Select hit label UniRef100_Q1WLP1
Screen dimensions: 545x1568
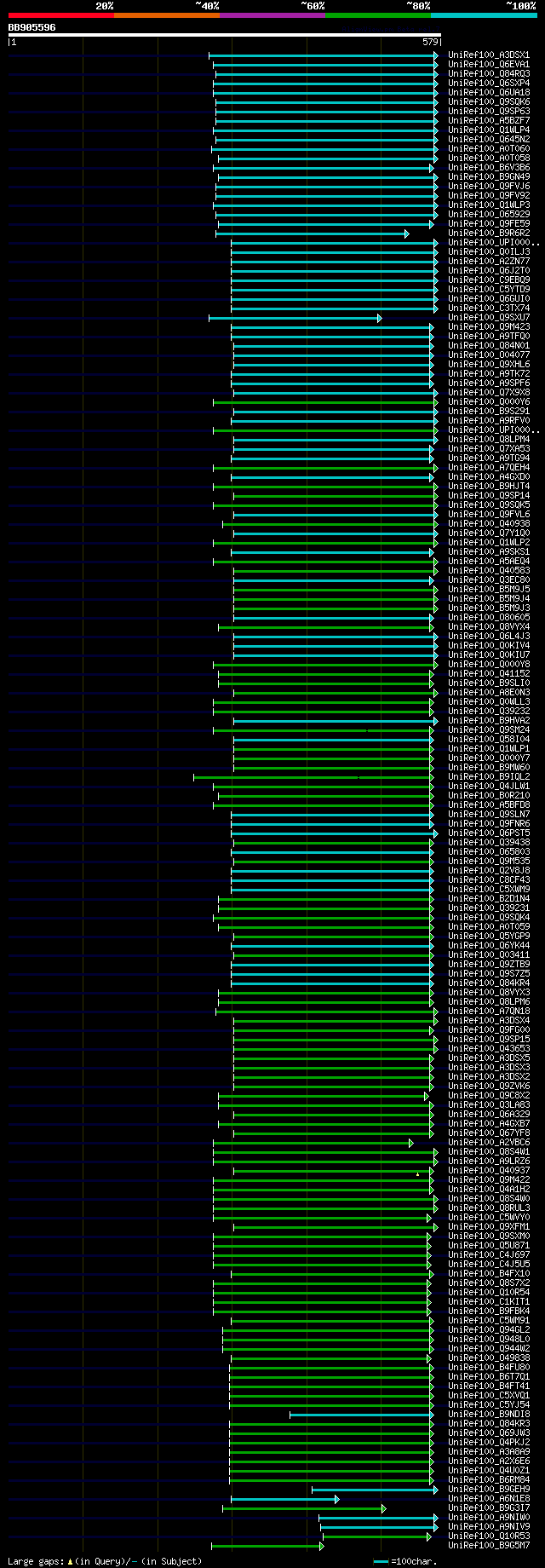[x=489, y=748]
